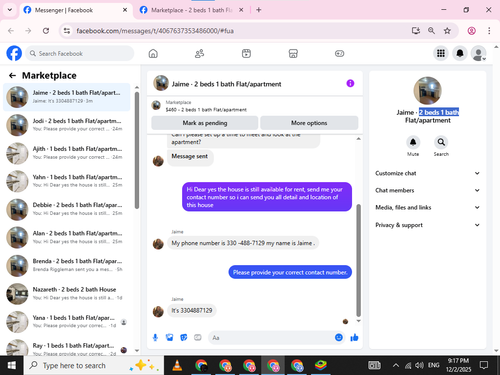Open the taskbar volume speaker icon
Viewport: 500px width, 375px height.
point(419,365)
